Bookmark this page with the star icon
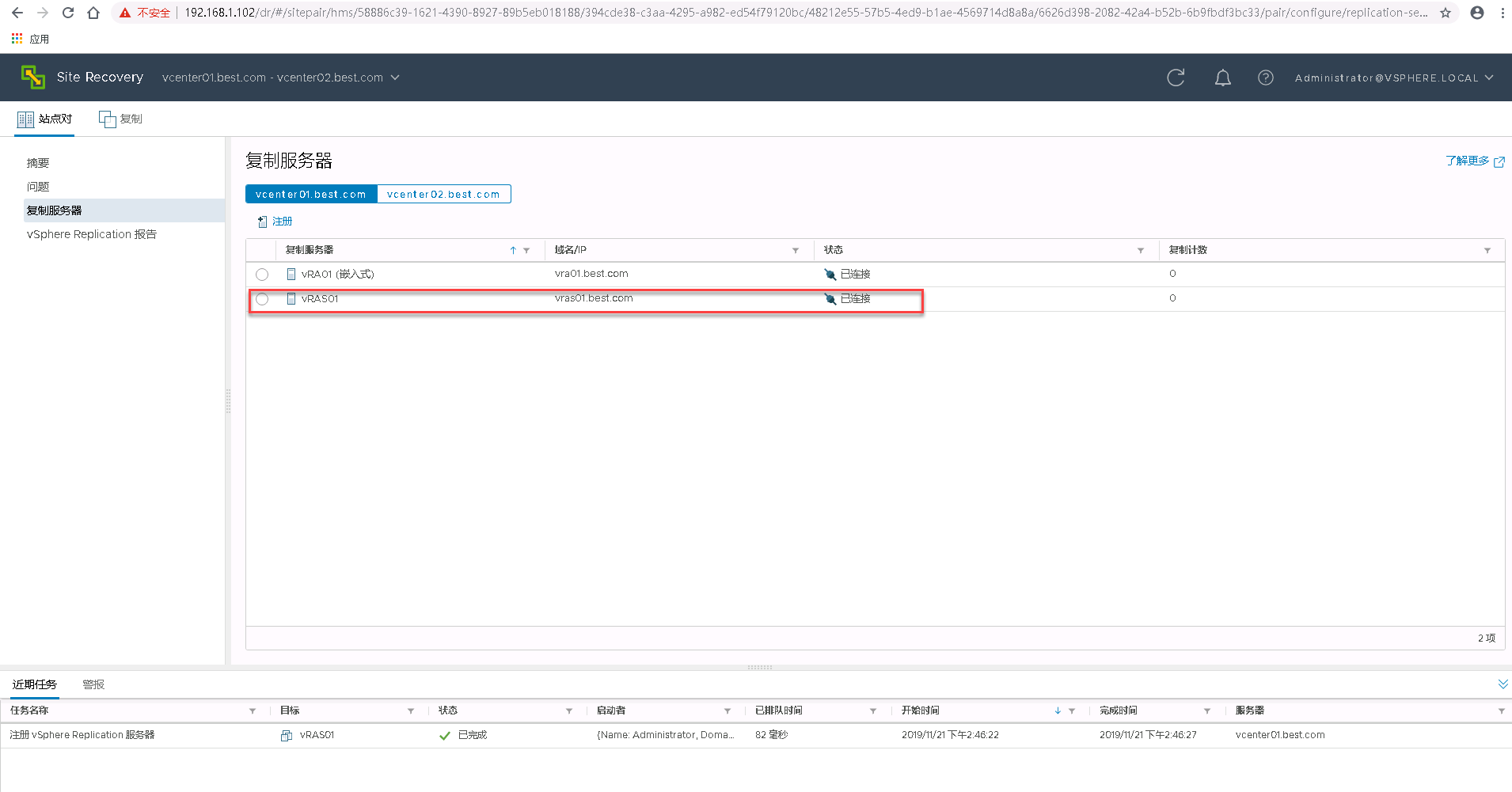This screenshot has width=1512, height=792. point(1446,13)
